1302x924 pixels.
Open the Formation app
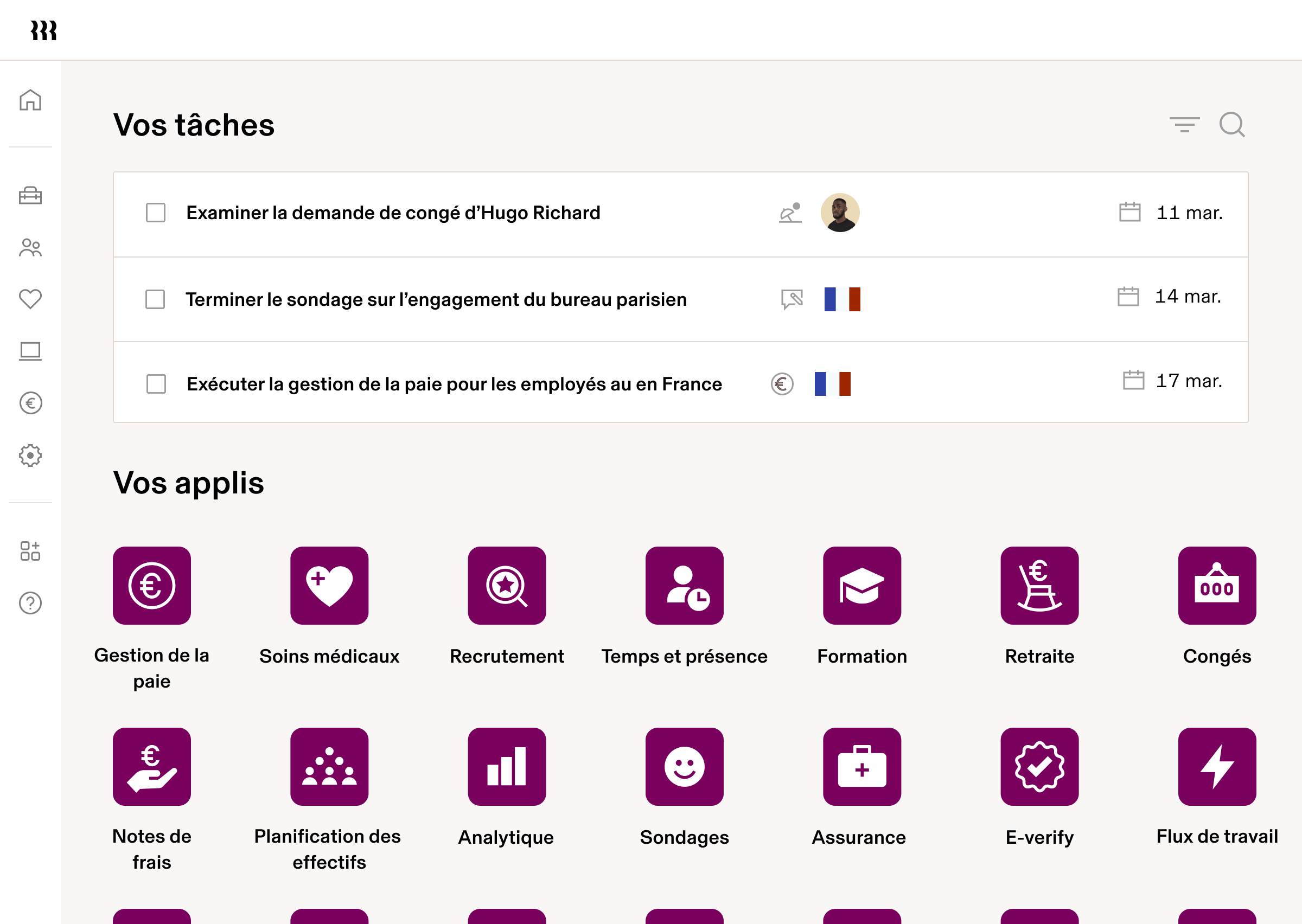[861, 586]
